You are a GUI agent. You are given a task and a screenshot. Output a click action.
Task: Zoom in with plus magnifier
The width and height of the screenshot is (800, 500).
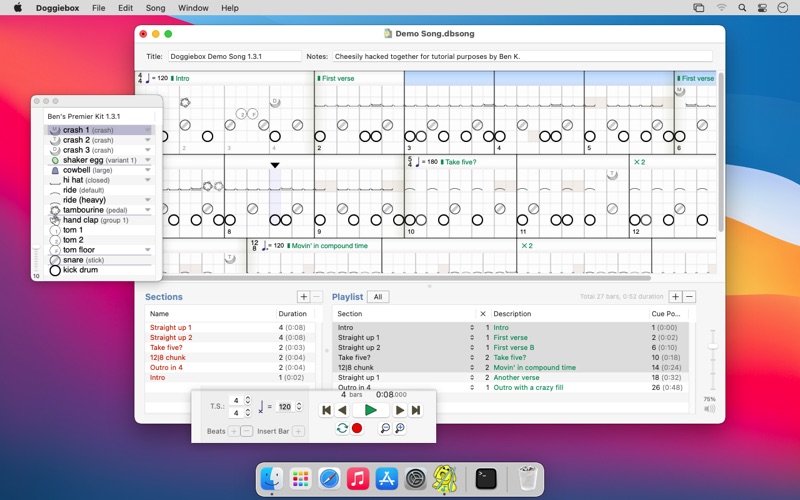[x=400, y=429]
